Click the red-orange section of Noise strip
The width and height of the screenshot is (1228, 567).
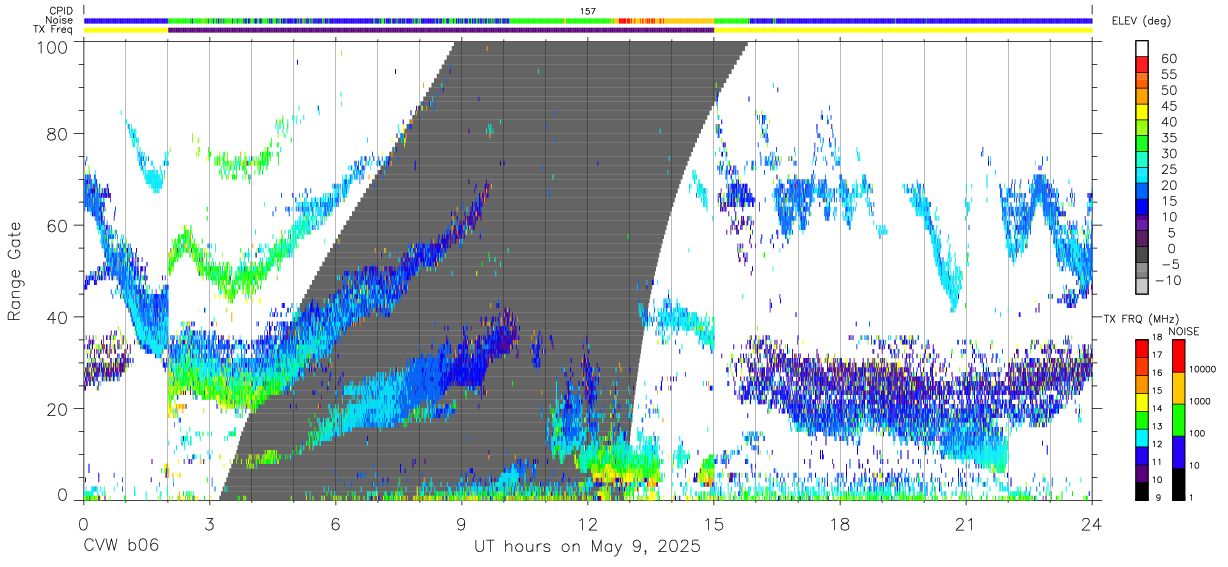click(641, 20)
